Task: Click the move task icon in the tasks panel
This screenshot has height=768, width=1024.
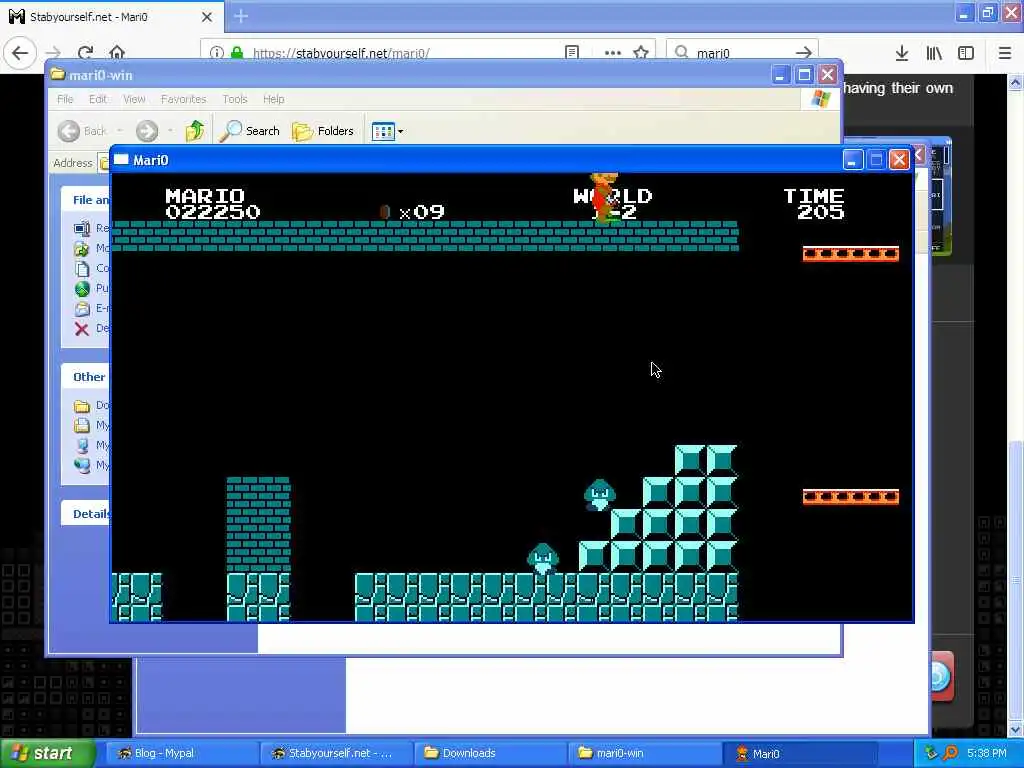Action: (82, 248)
